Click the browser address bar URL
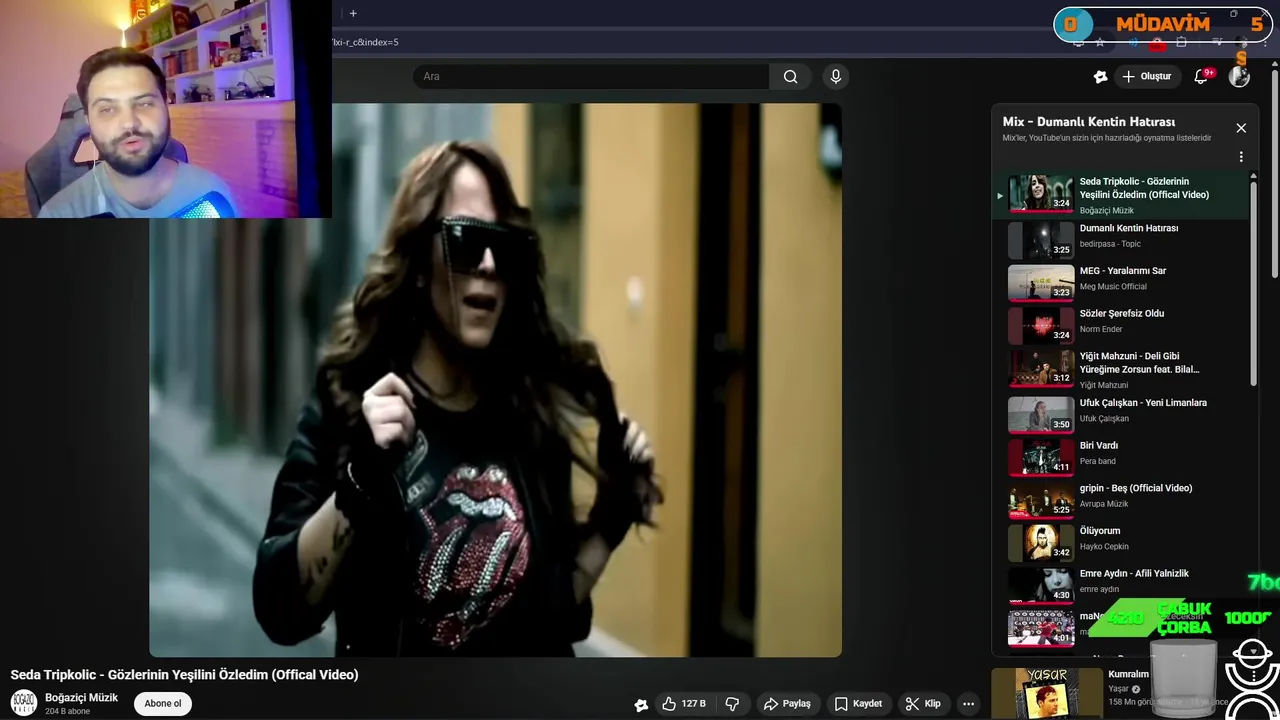 click(365, 42)
